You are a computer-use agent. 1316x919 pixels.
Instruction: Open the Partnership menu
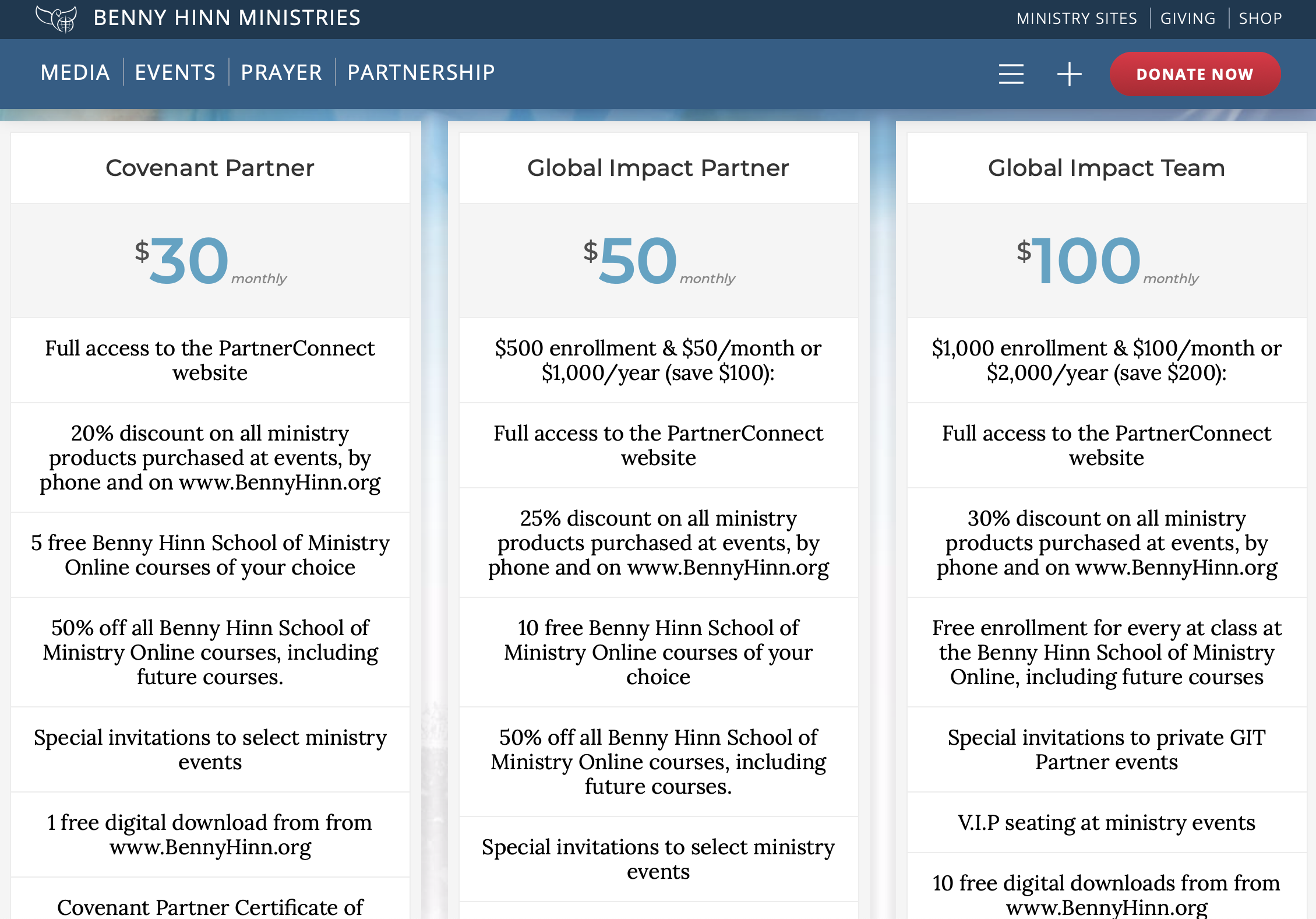(421, 73)
